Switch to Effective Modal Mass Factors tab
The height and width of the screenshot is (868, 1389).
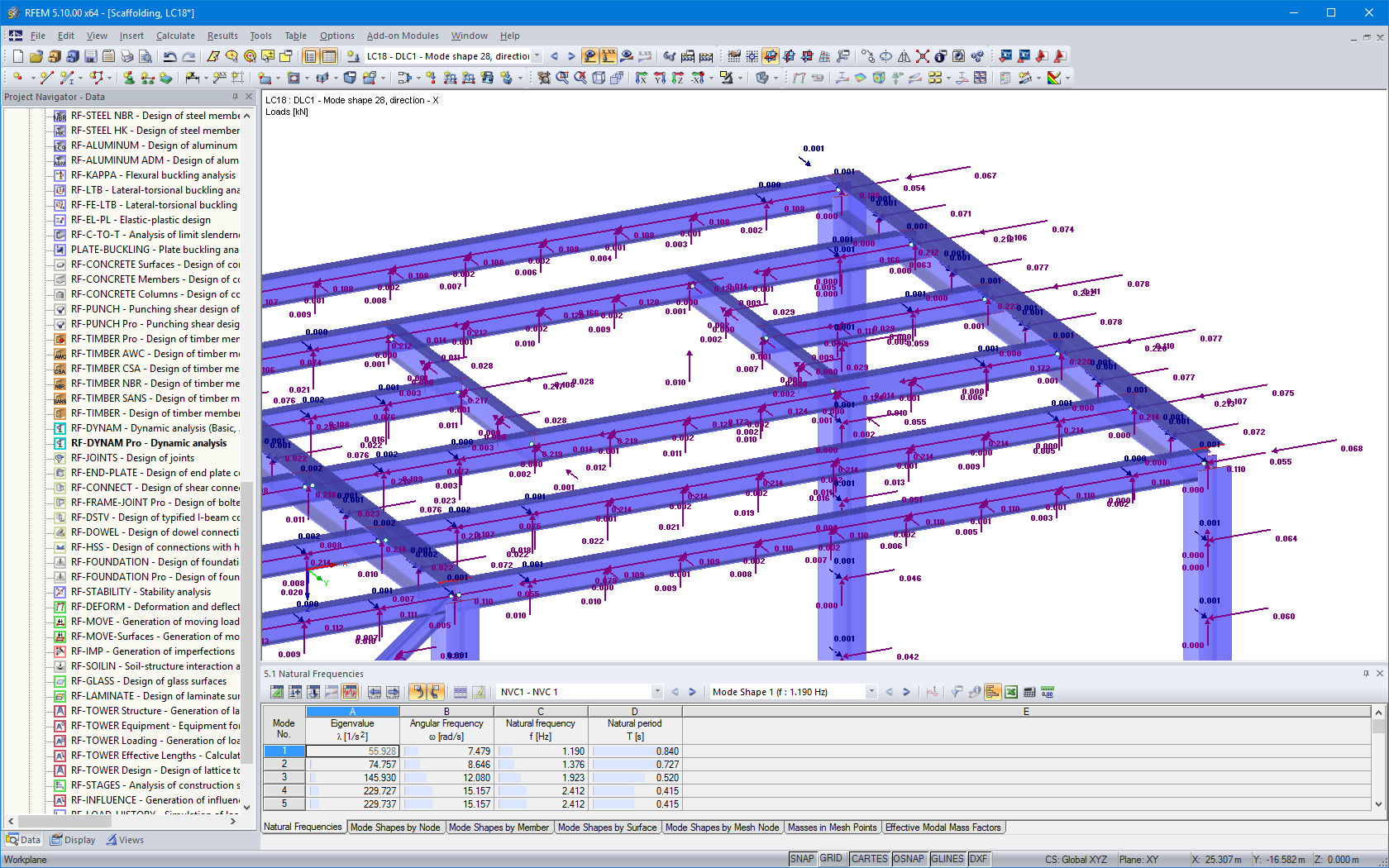pos(943,827)
